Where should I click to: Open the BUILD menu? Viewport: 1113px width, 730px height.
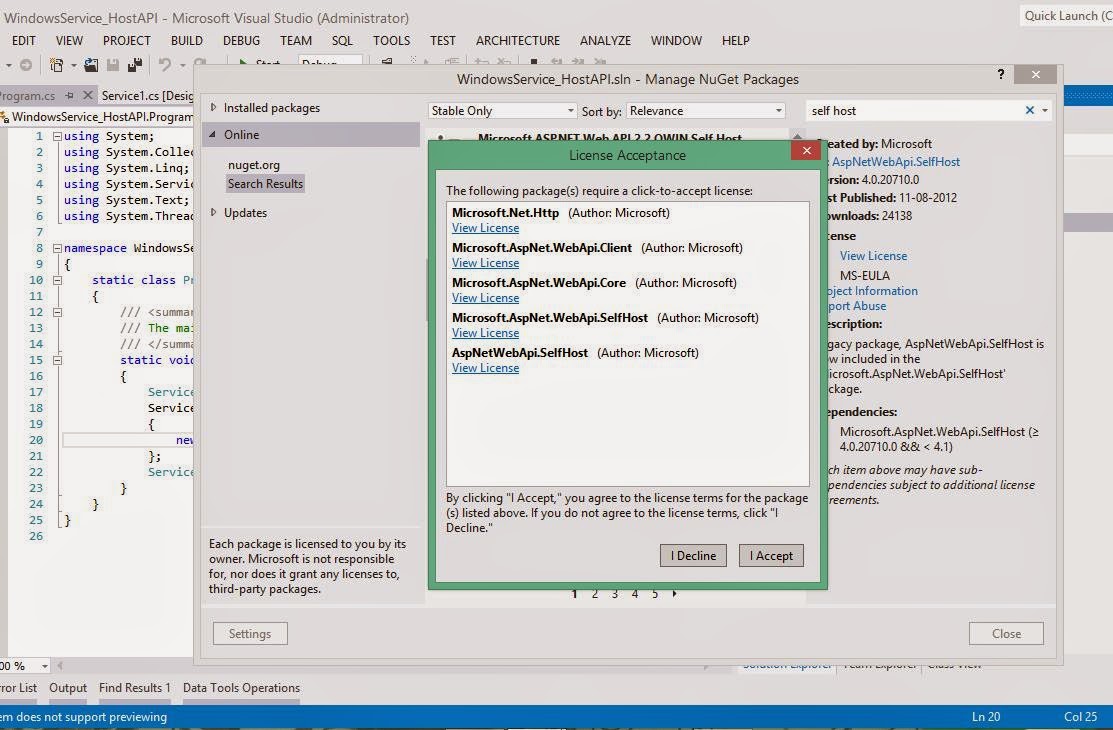(x=187, y=40)
